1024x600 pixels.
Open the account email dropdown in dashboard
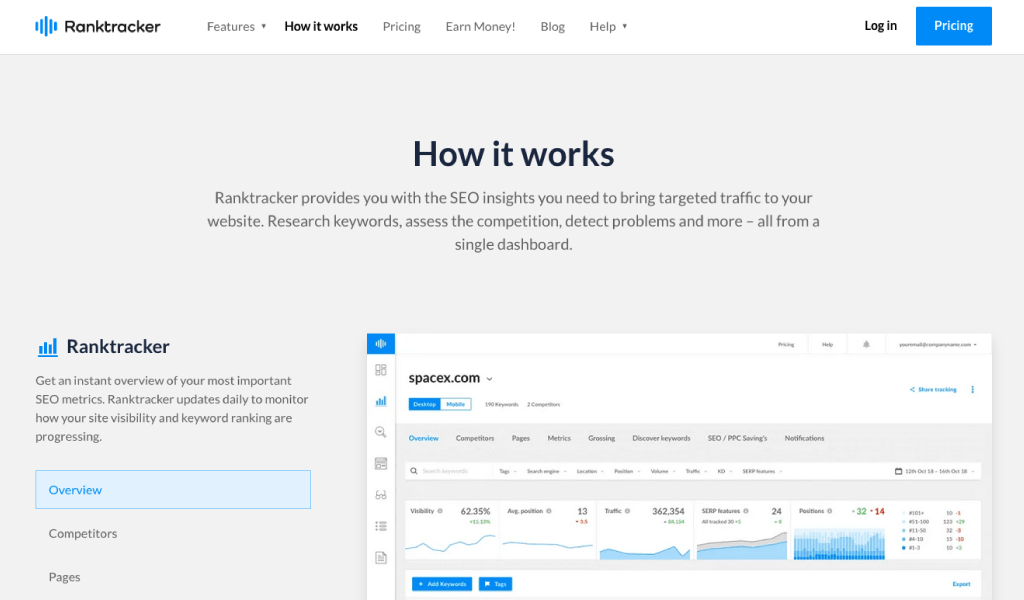[x=938, y=344]
